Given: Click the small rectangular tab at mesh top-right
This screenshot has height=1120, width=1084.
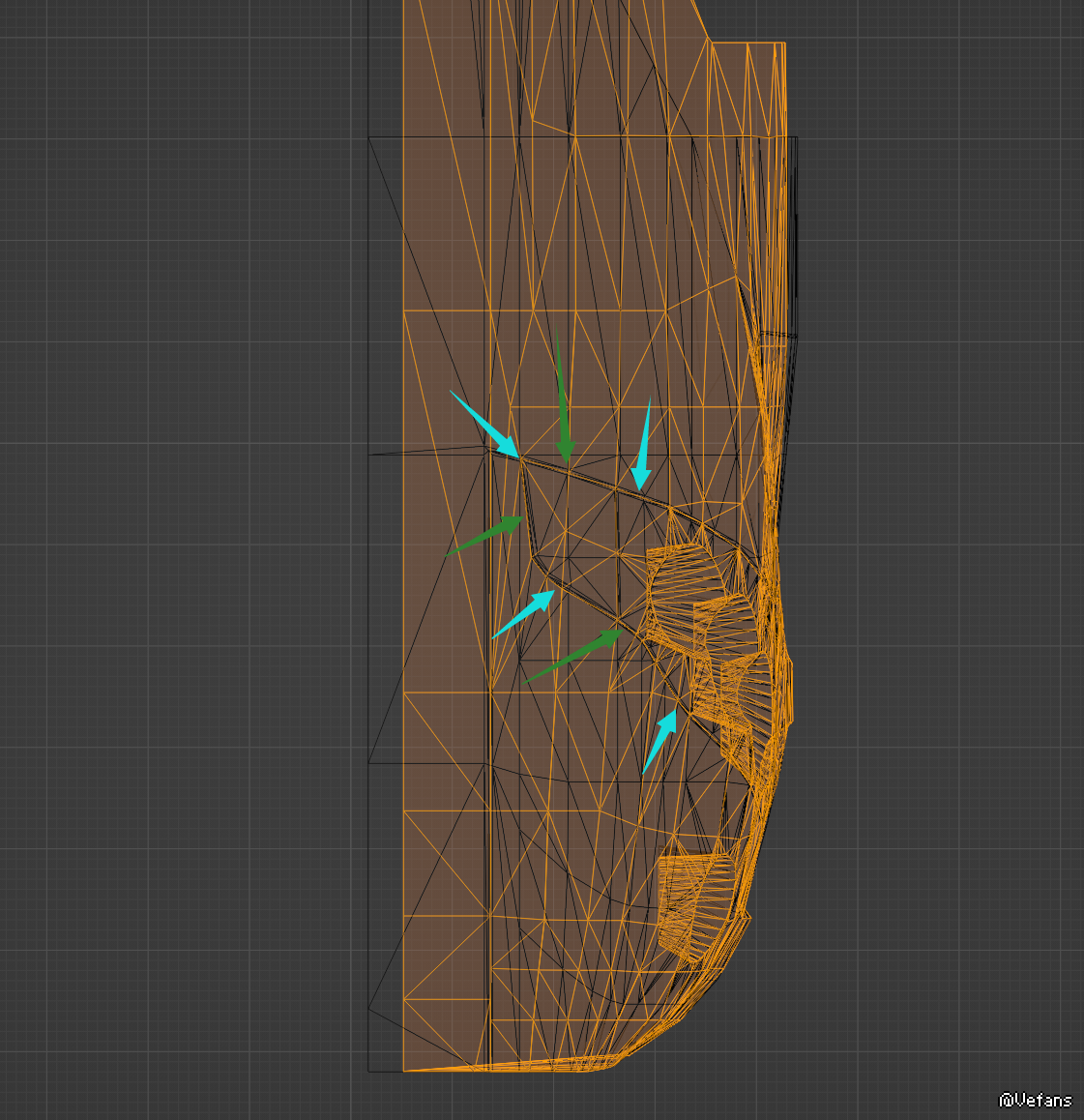Looking at the screenshot, I should [x=764, y=87].
